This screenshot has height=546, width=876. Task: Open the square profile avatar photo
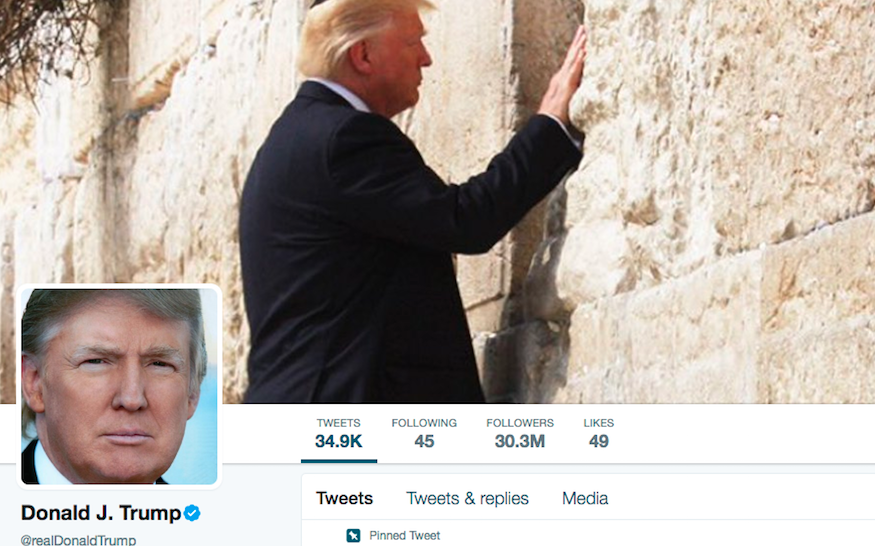pyautogui.click(x=120, y=386)
